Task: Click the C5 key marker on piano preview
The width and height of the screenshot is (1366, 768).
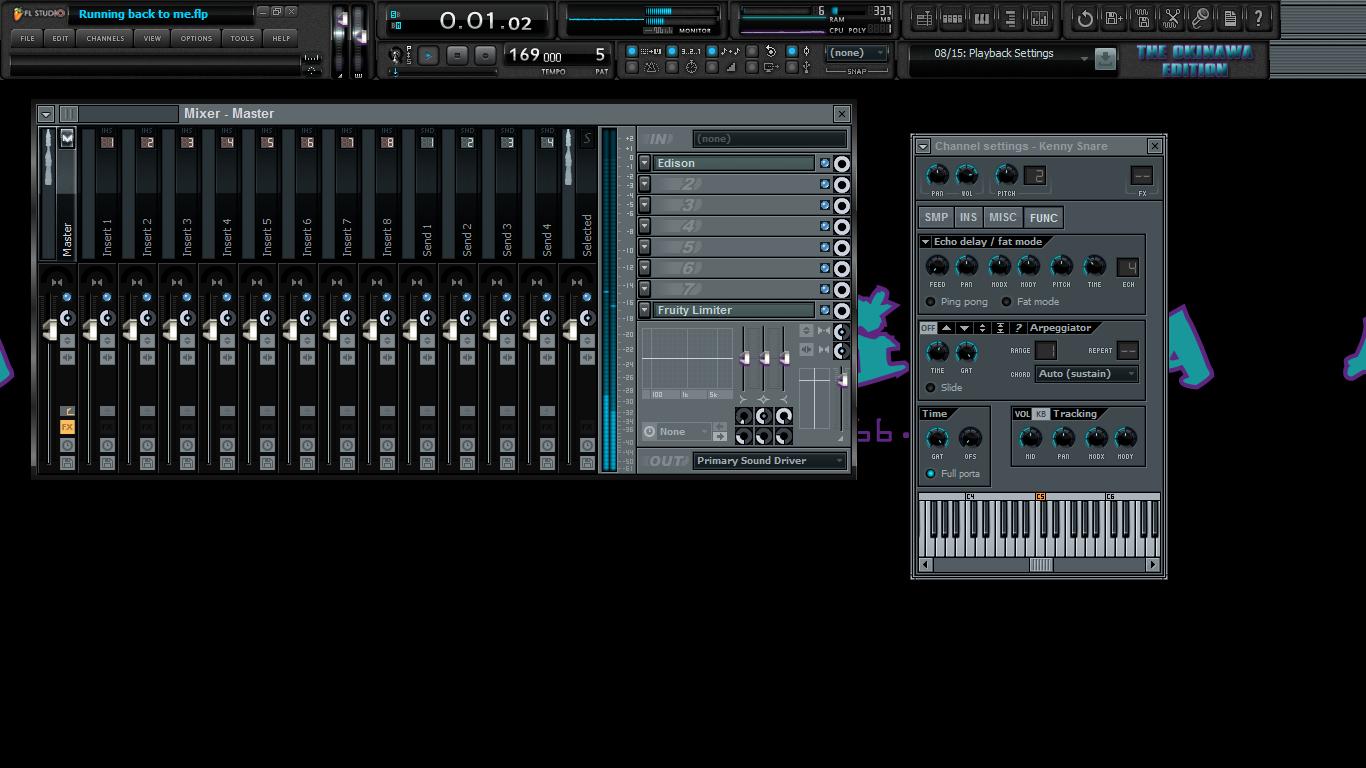Action: [1040, 497]
